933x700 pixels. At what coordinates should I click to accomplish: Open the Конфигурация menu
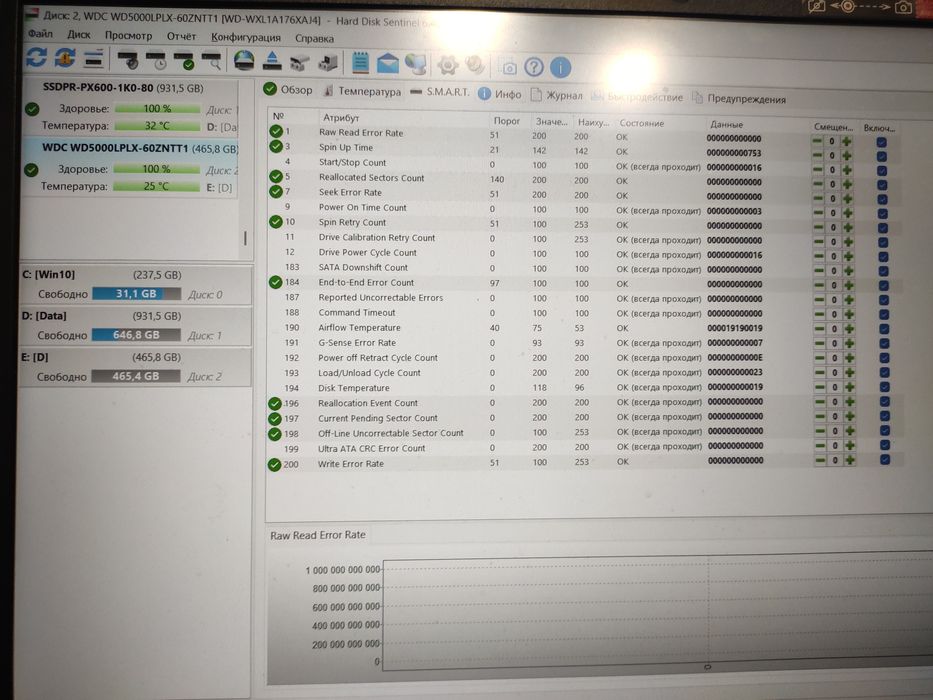[246, 38]
